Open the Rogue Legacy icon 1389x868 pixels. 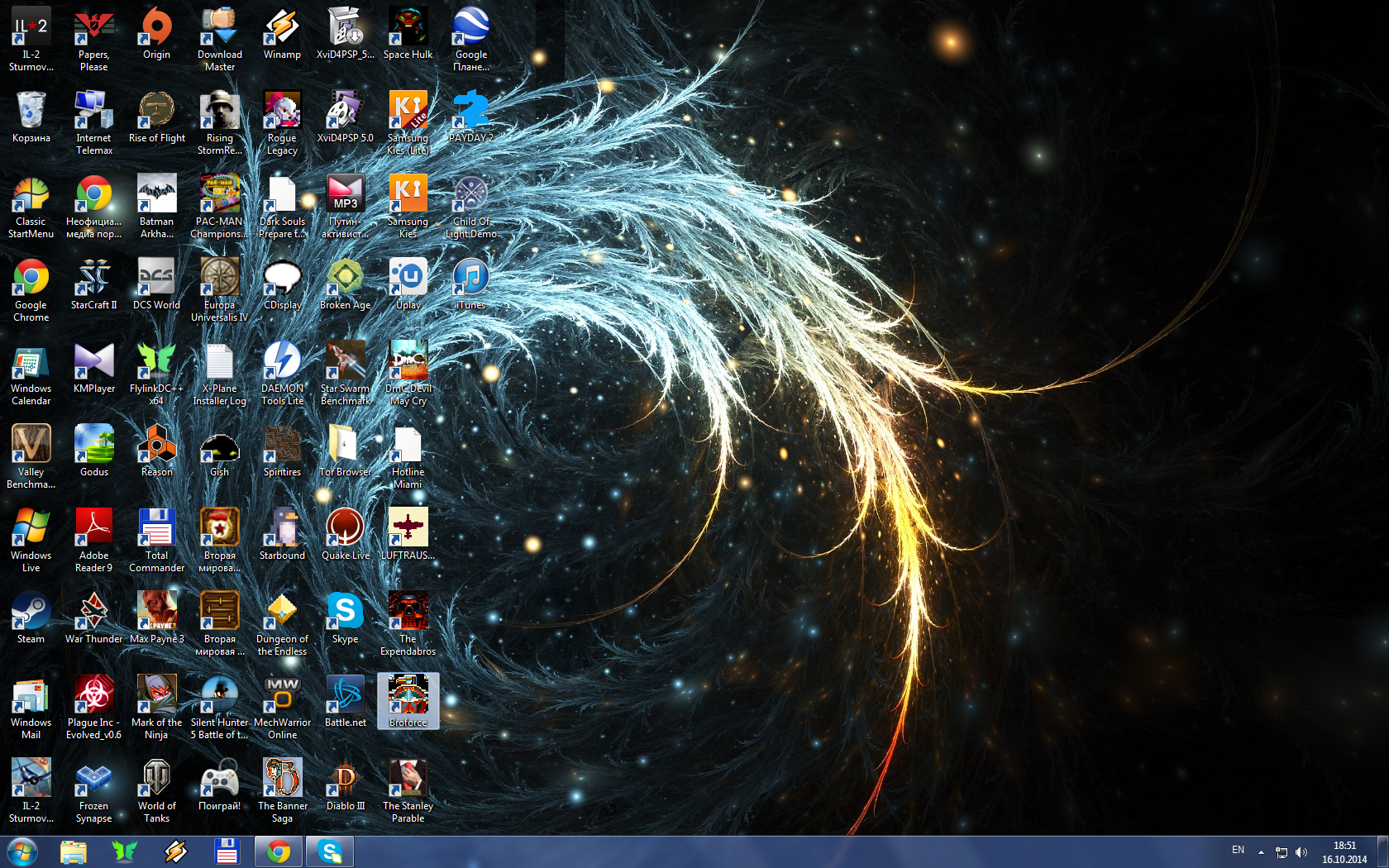282,122
